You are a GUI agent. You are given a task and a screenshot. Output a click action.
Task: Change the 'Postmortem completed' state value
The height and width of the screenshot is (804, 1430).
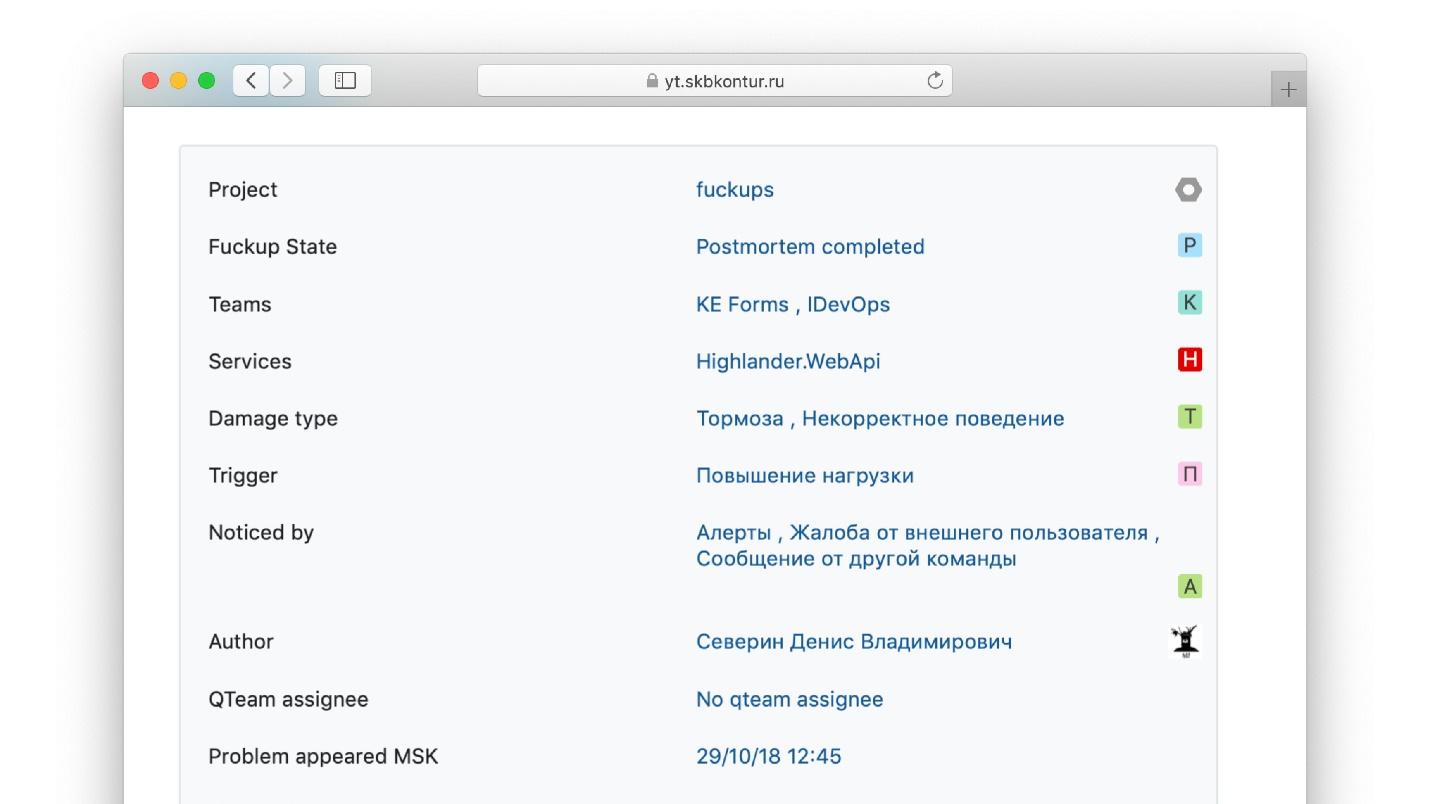pos(810,247)
